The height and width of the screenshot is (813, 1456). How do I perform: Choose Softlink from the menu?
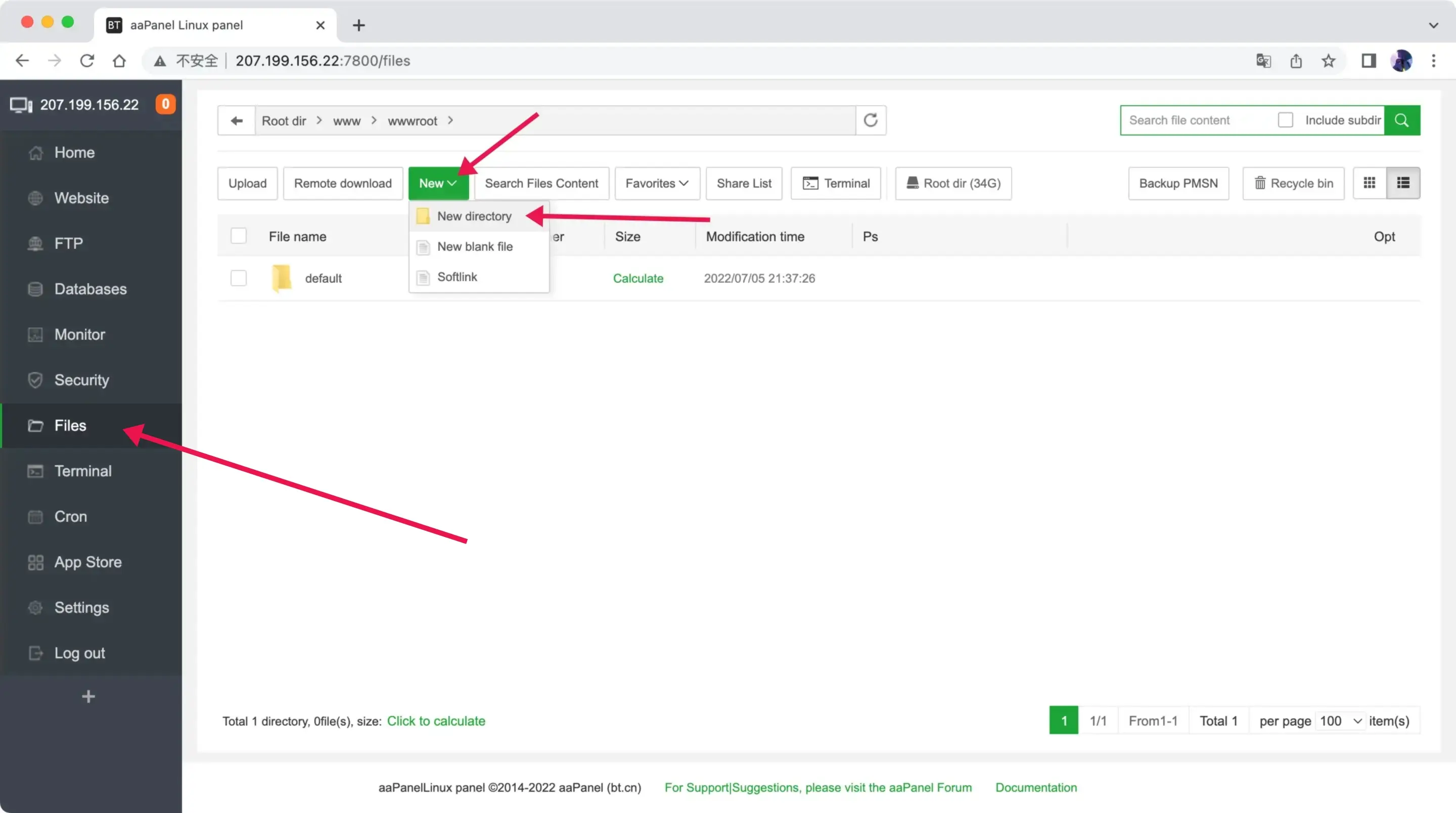click(x=479, y=277)
